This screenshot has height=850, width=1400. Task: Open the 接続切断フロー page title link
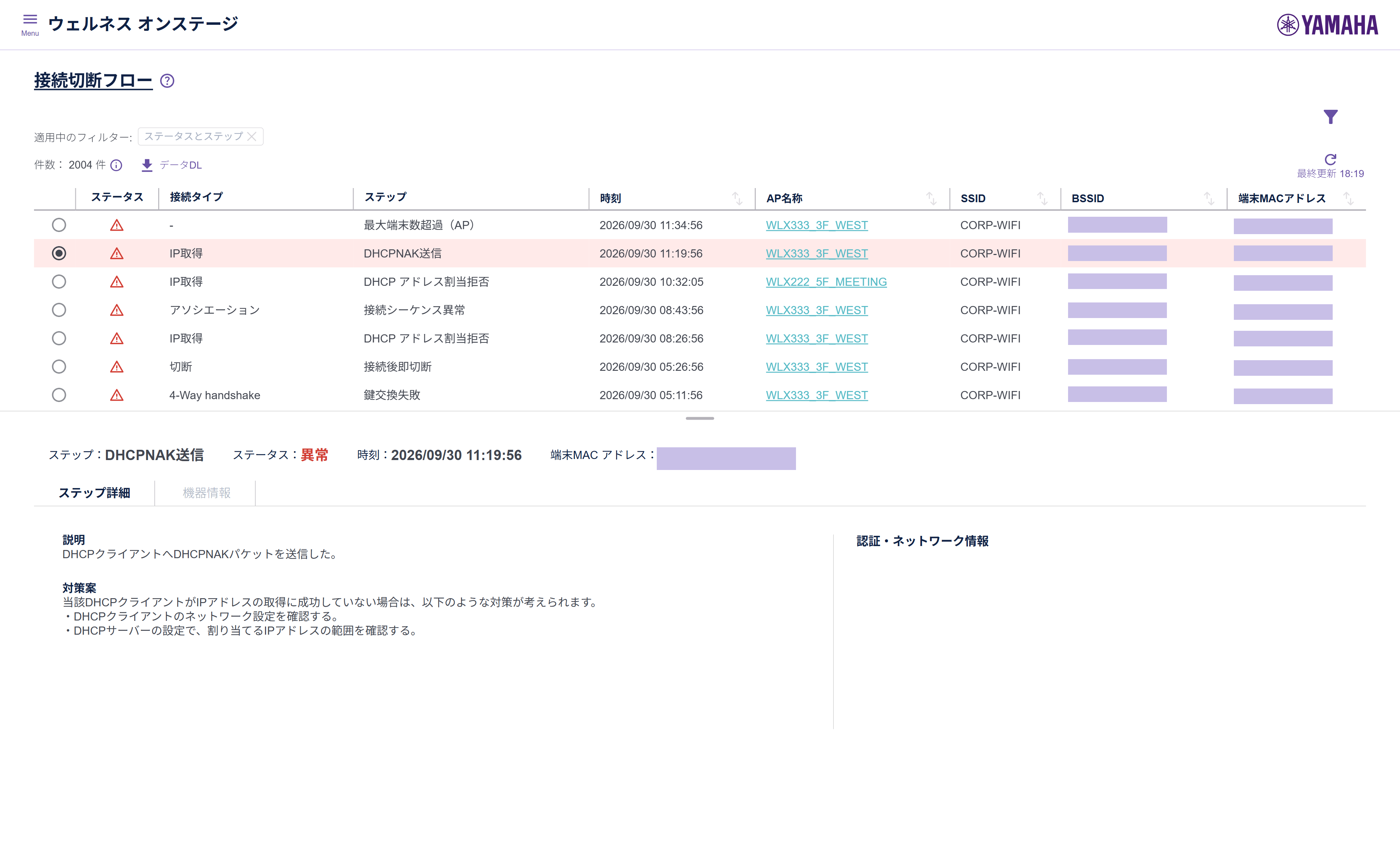pyautogui.click(x=93, y=81)
